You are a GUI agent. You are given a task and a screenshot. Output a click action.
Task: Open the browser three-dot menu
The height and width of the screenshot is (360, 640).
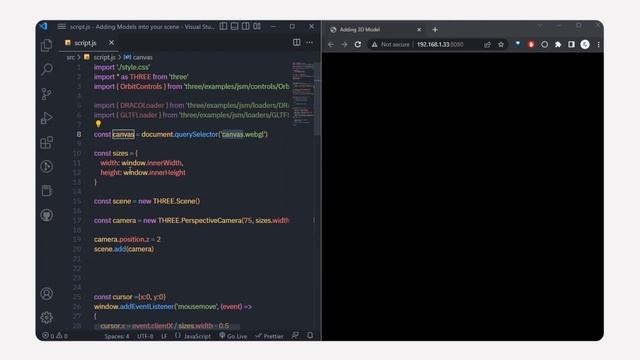click(x=598, y=44)
